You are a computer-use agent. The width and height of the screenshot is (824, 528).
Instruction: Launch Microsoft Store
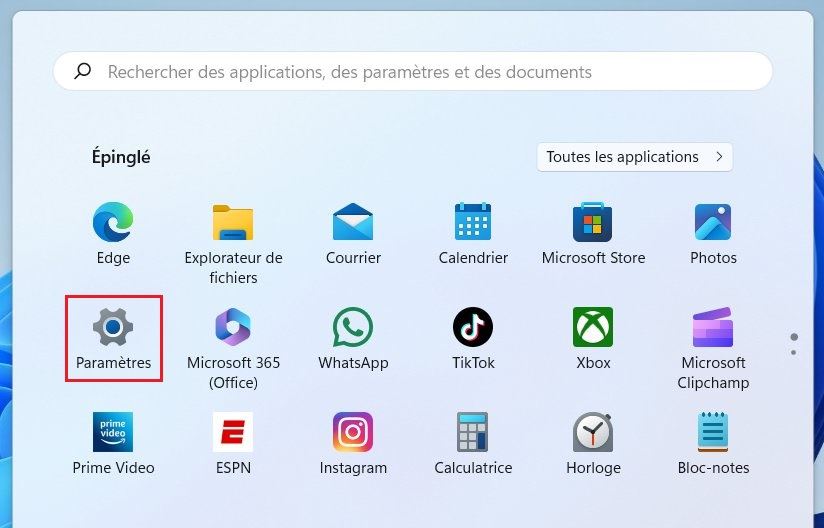click(x=593, y=234)
